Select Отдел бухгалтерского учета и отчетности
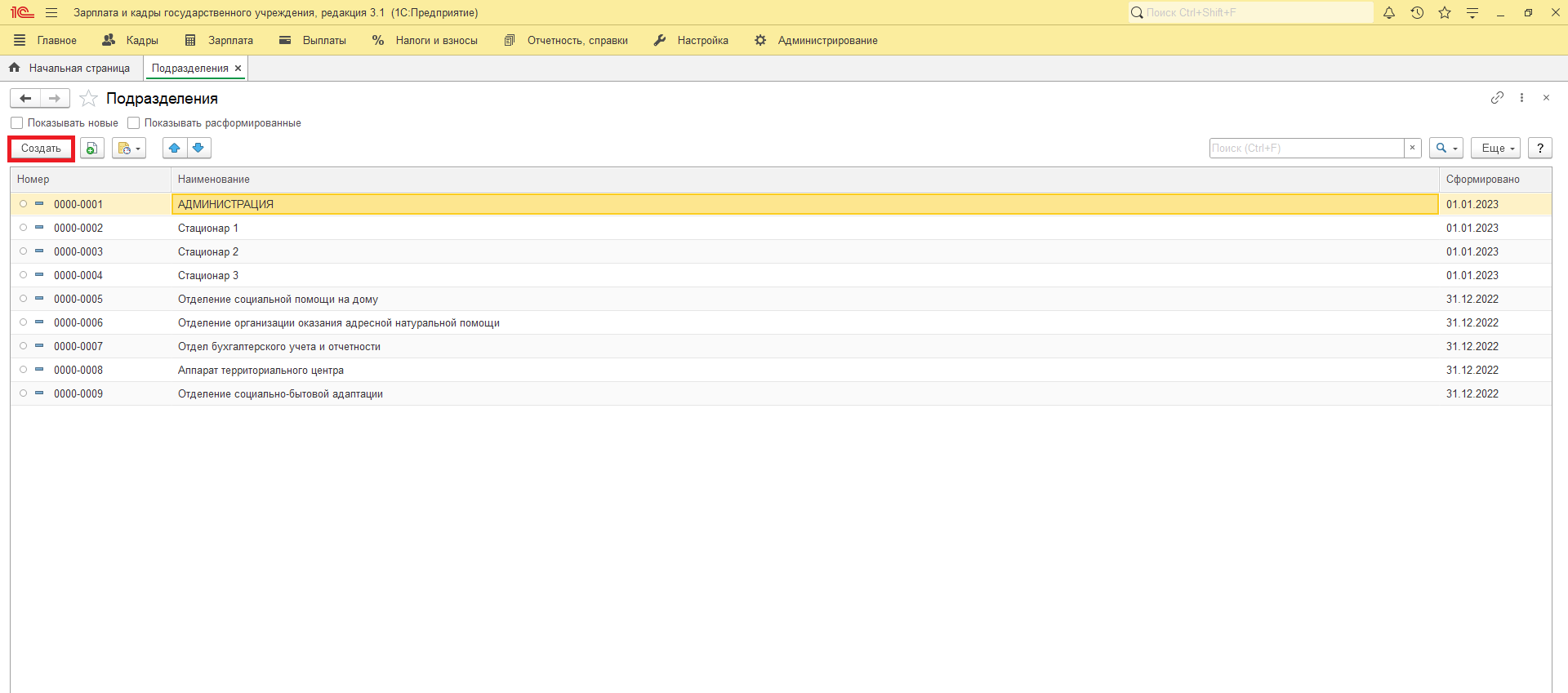This screenshot has width=1568, height=693. [x=781, y=346]
